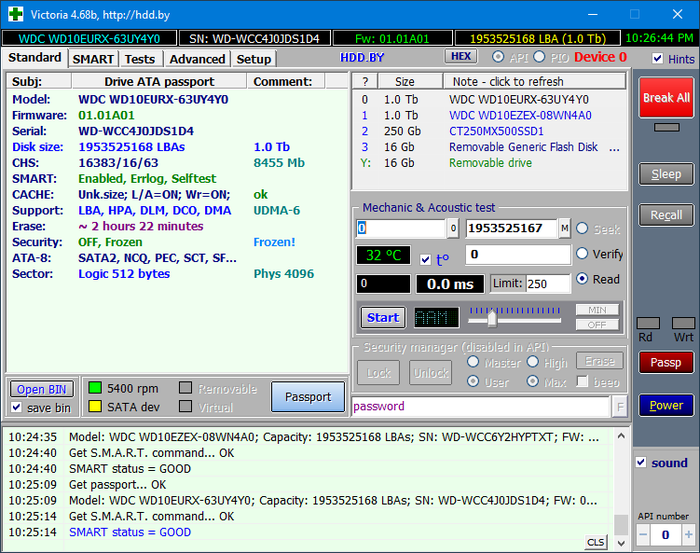Image resolution: width=700 pixels, height=553 pixels.
Task: Click the password input field
Action: (x=480, y=407)
